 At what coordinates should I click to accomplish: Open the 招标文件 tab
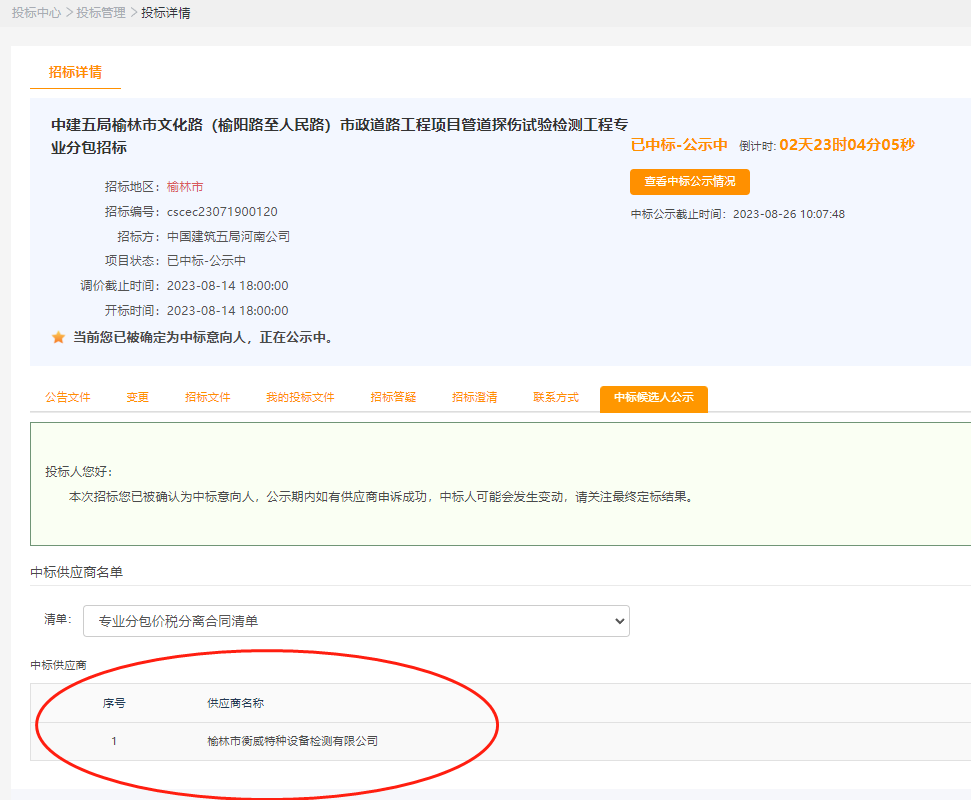click(207, 398)
